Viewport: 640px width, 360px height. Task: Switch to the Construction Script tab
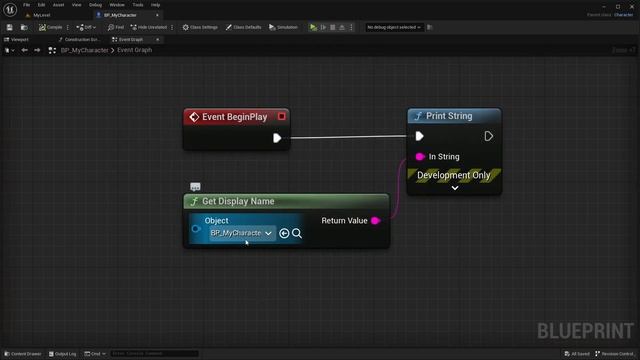click(79, 40)
